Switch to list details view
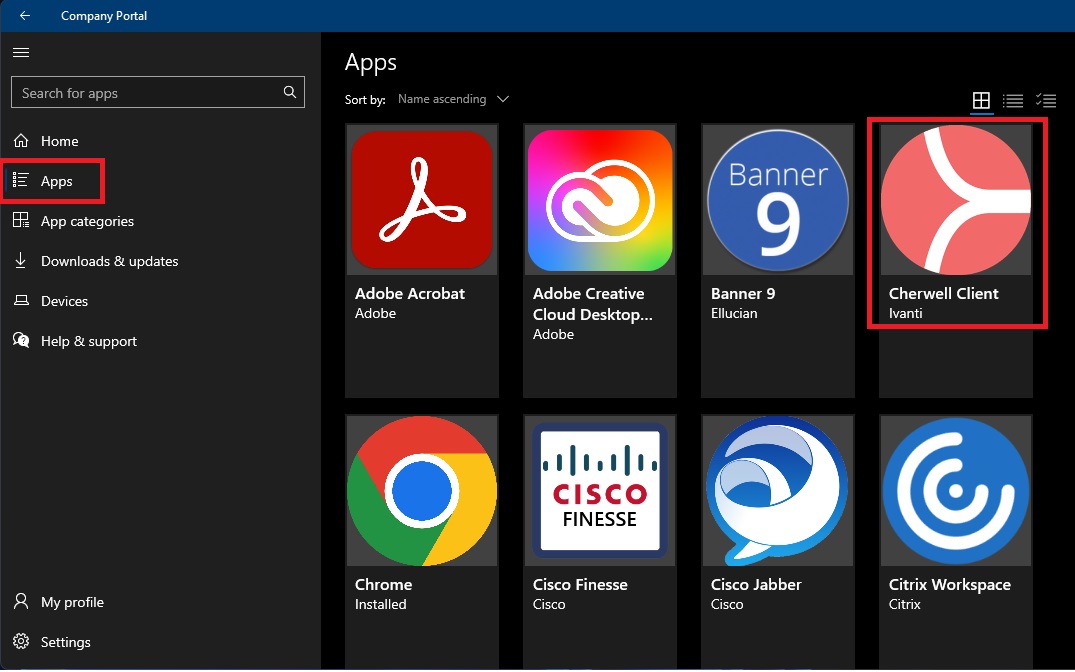The width and height of the screenshot is (1075, 672). pyautogui.click(x=1013, y=100)
